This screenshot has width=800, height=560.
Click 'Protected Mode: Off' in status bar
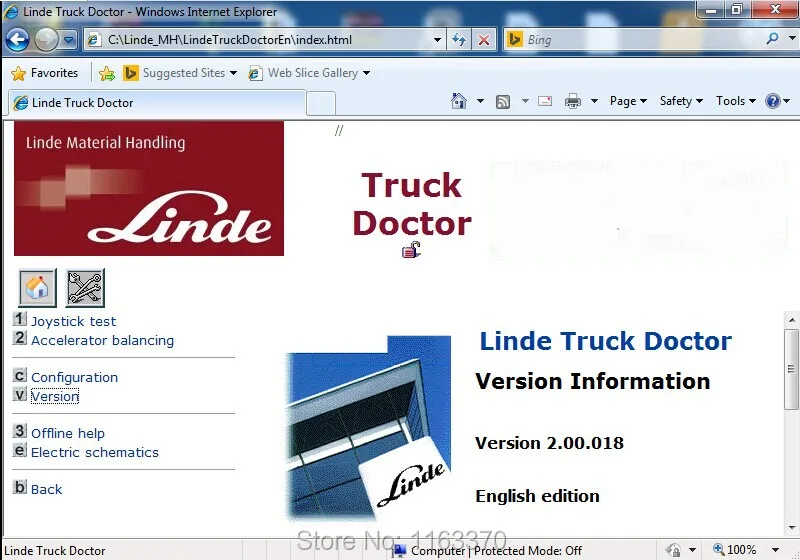(x=528, y=551)
